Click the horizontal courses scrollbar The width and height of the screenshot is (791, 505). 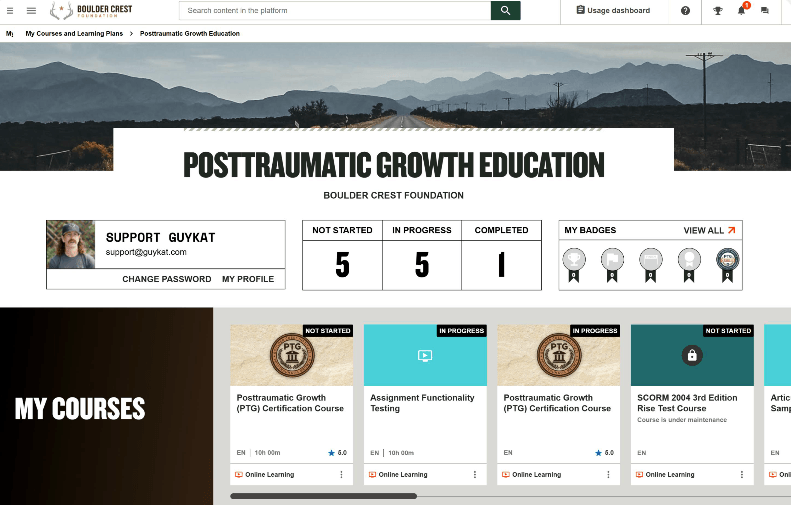[x=323, y=496]
